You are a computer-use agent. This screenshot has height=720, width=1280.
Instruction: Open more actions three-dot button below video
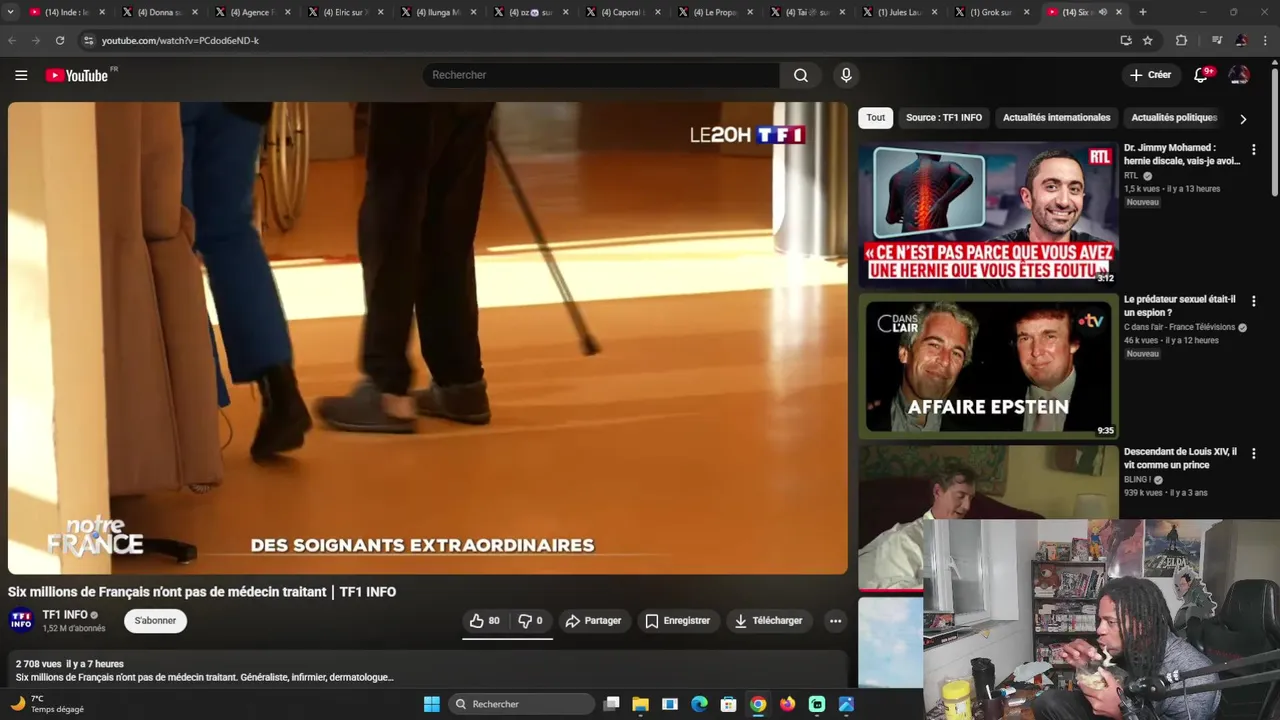pyautogui.click(x=835, y=621)
